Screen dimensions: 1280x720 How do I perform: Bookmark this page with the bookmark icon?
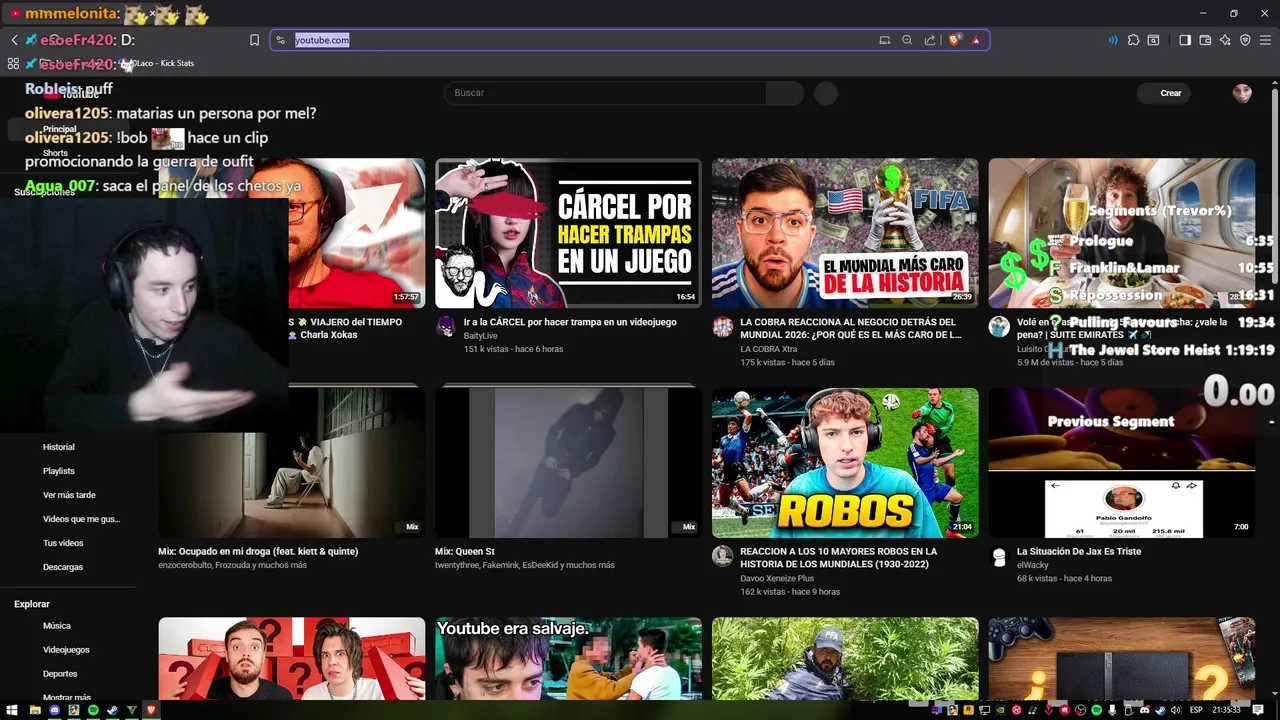pos(254,40)
